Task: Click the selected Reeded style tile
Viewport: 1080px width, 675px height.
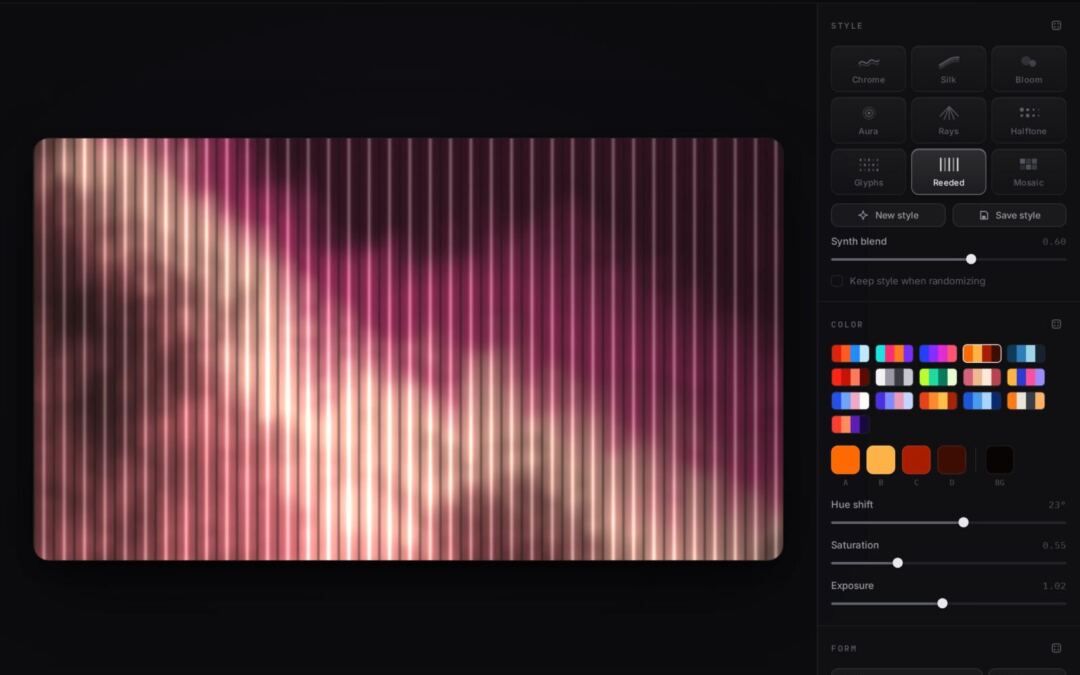Action: point(948,172)
